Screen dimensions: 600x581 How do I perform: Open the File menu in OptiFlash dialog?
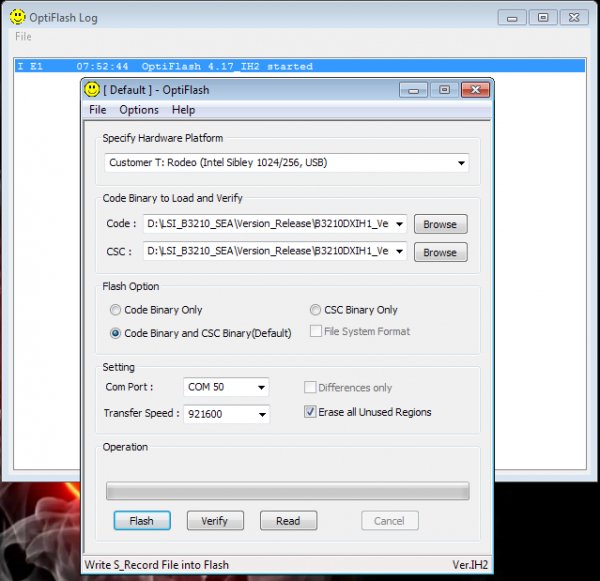click(x=98, y=110)
